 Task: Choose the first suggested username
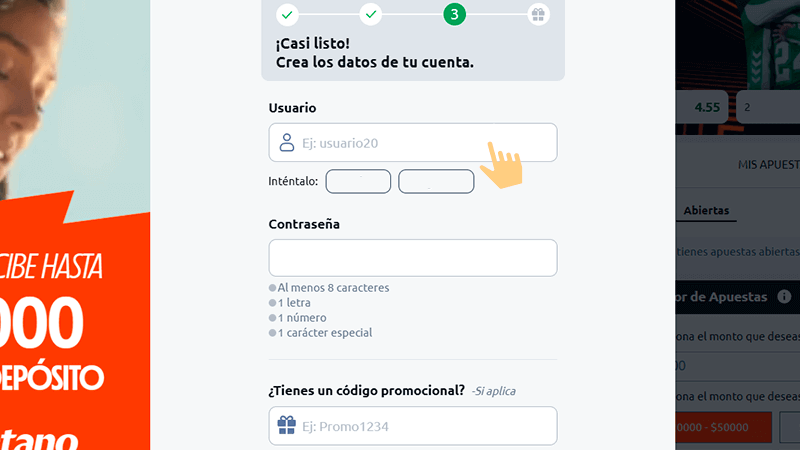coord(358,181)
